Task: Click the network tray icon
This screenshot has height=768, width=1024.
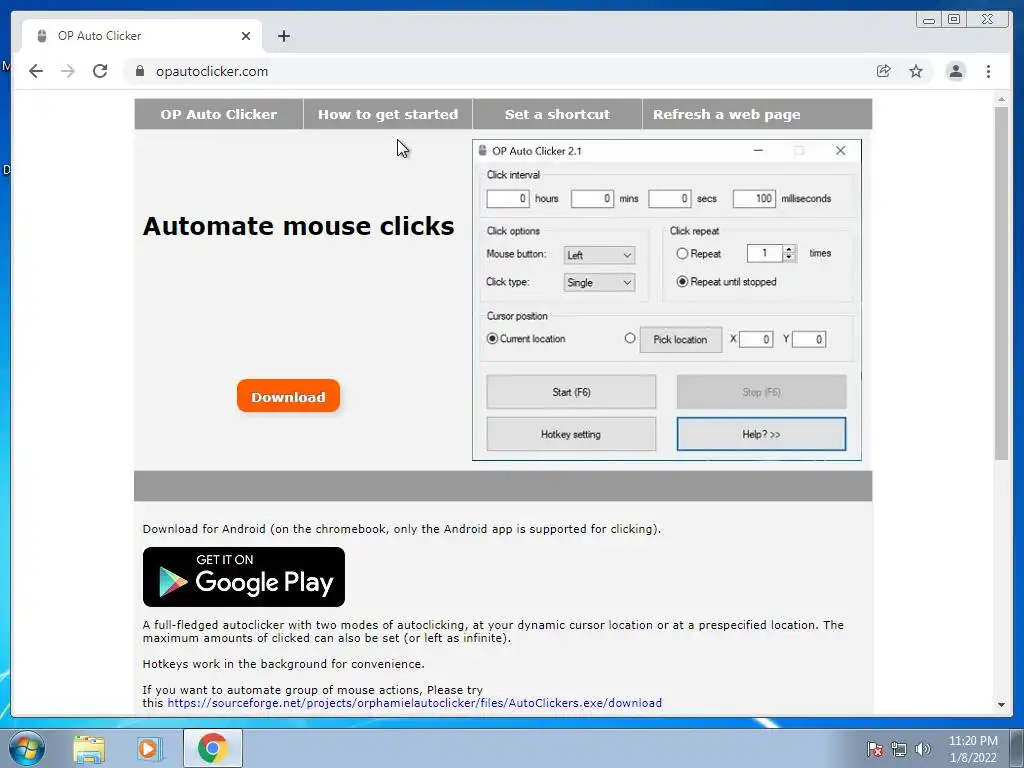Action: click(x=899, y=749)
